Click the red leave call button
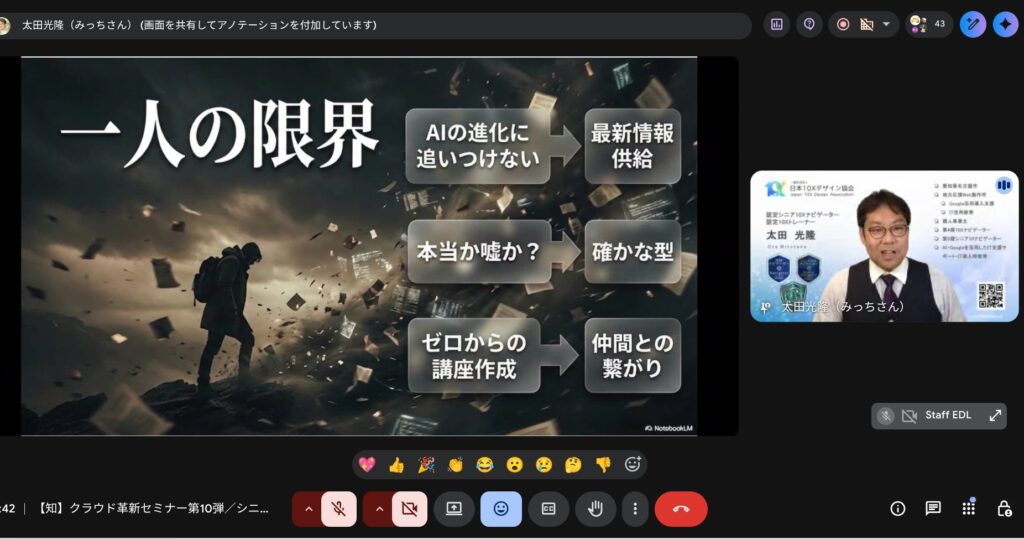 (x=681, y=508)
